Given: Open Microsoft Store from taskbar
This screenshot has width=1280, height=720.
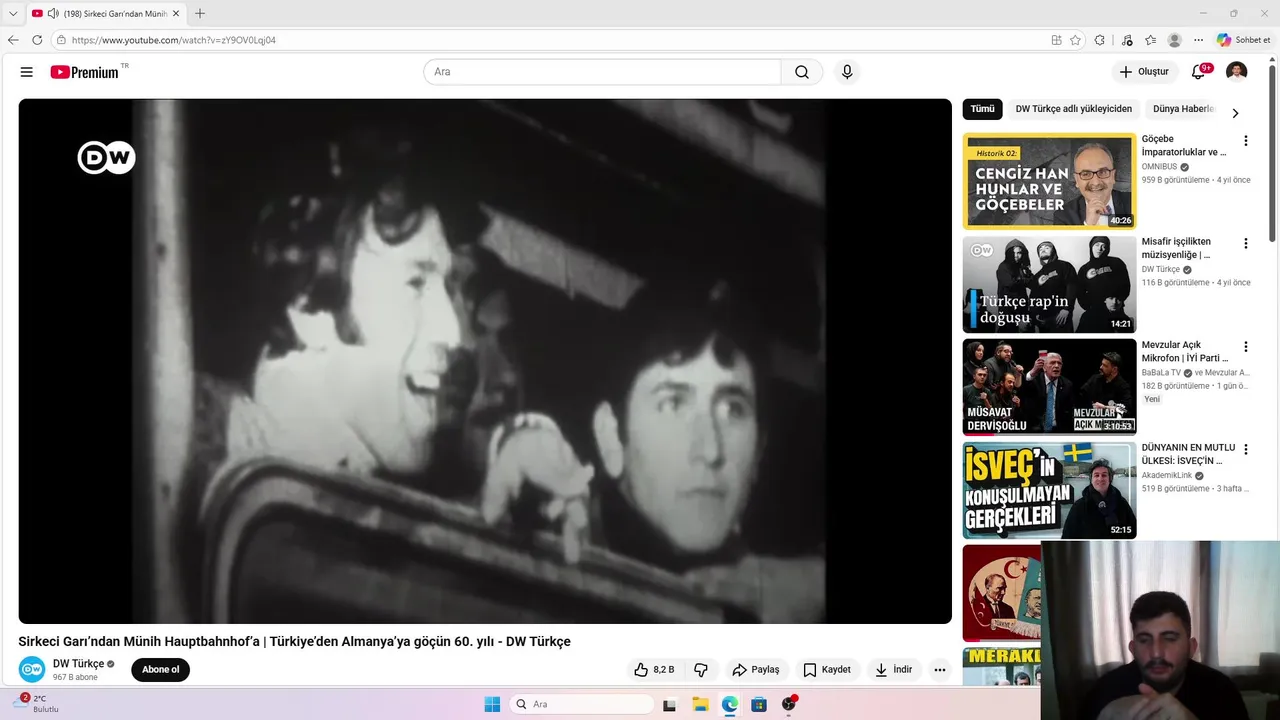Looking at the screenshot, I should click(759, 704).
